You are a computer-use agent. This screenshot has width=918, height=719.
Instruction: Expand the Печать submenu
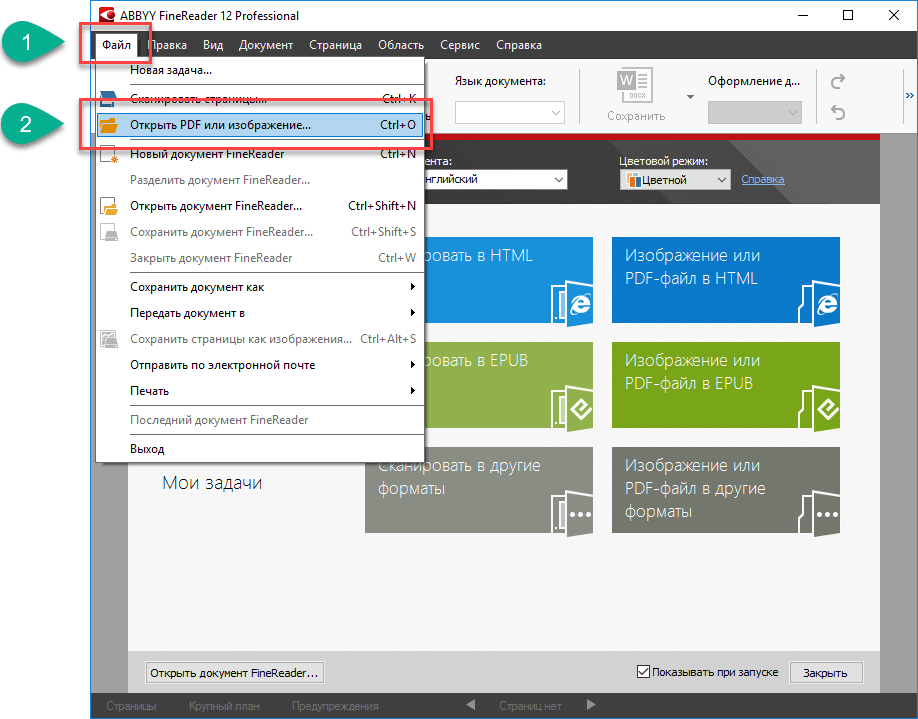pos(260,391)
